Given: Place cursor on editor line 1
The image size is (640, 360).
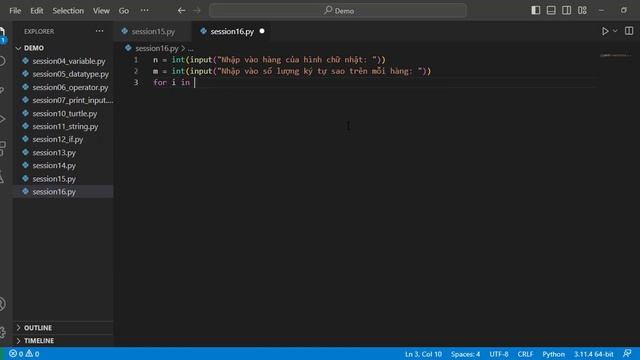Looking at the screenshot, I should tap(269, 60).
